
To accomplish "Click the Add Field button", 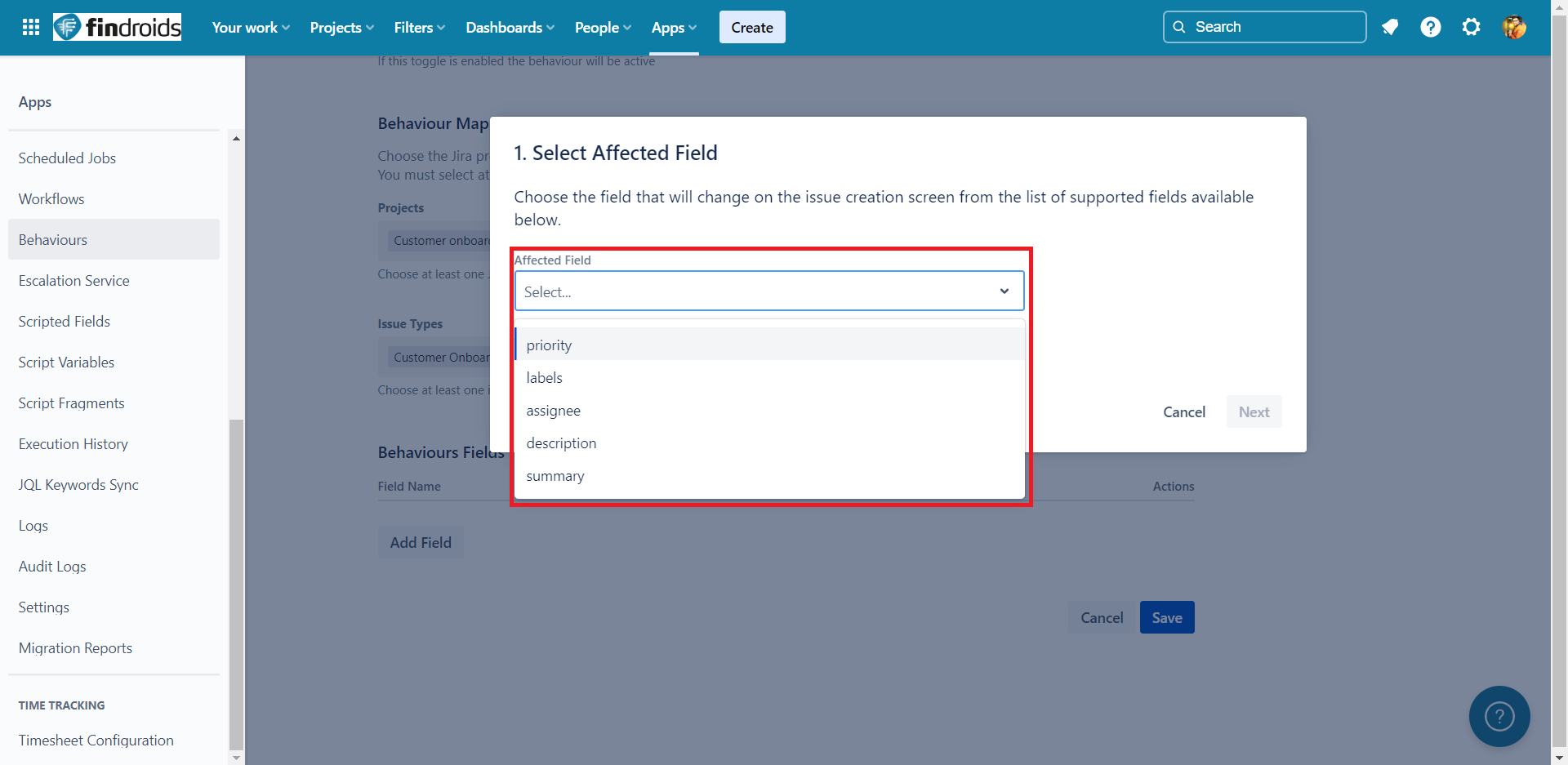I will pyautogui.click(x=421, y=542).
